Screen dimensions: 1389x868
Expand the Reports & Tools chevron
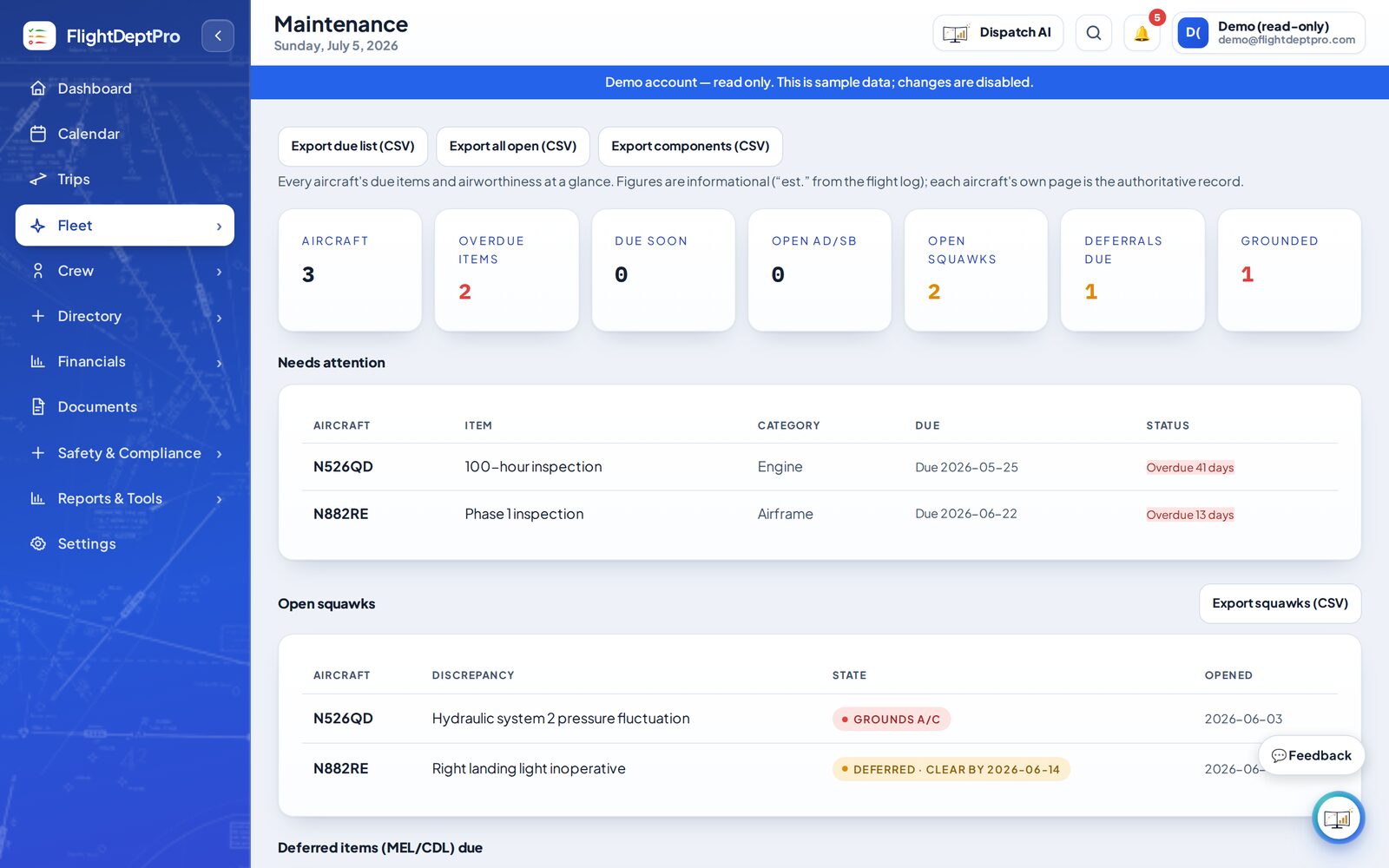tap(219, 498)
